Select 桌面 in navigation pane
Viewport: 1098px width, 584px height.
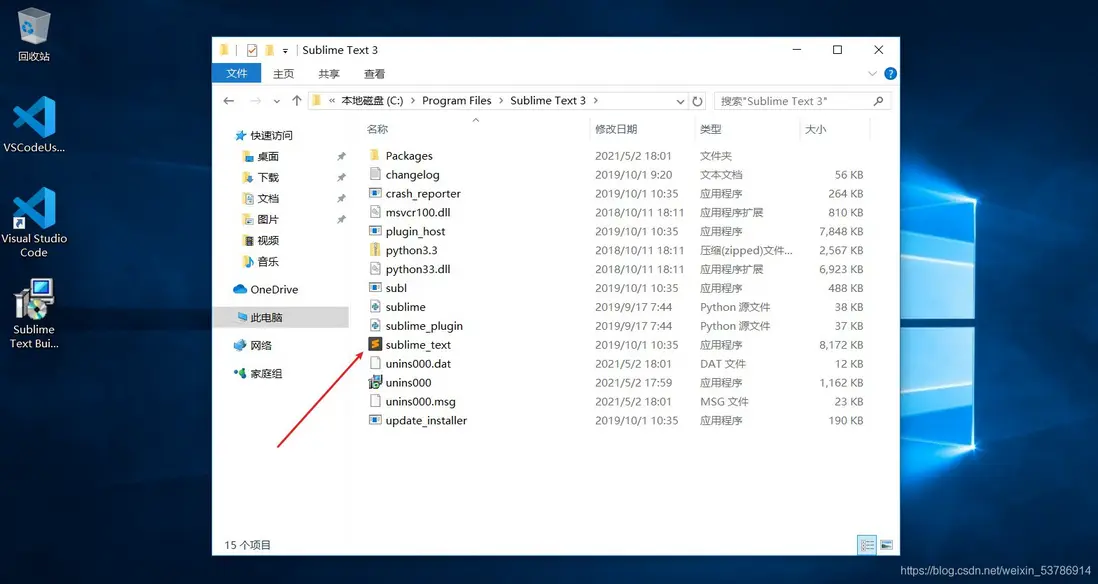point(268,156)
